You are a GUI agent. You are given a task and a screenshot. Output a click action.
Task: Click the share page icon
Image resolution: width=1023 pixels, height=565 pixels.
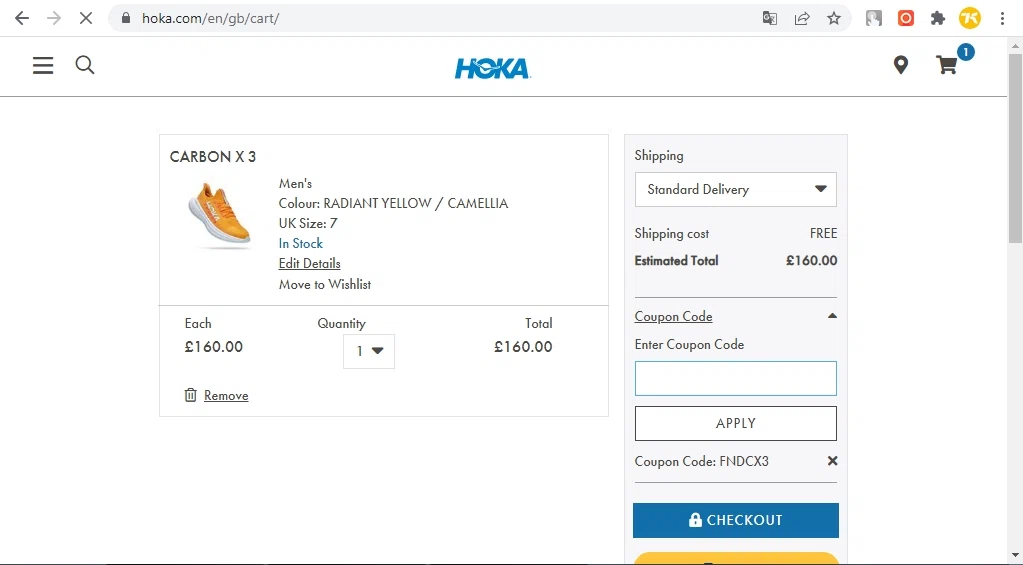click(x=802, y=18)
